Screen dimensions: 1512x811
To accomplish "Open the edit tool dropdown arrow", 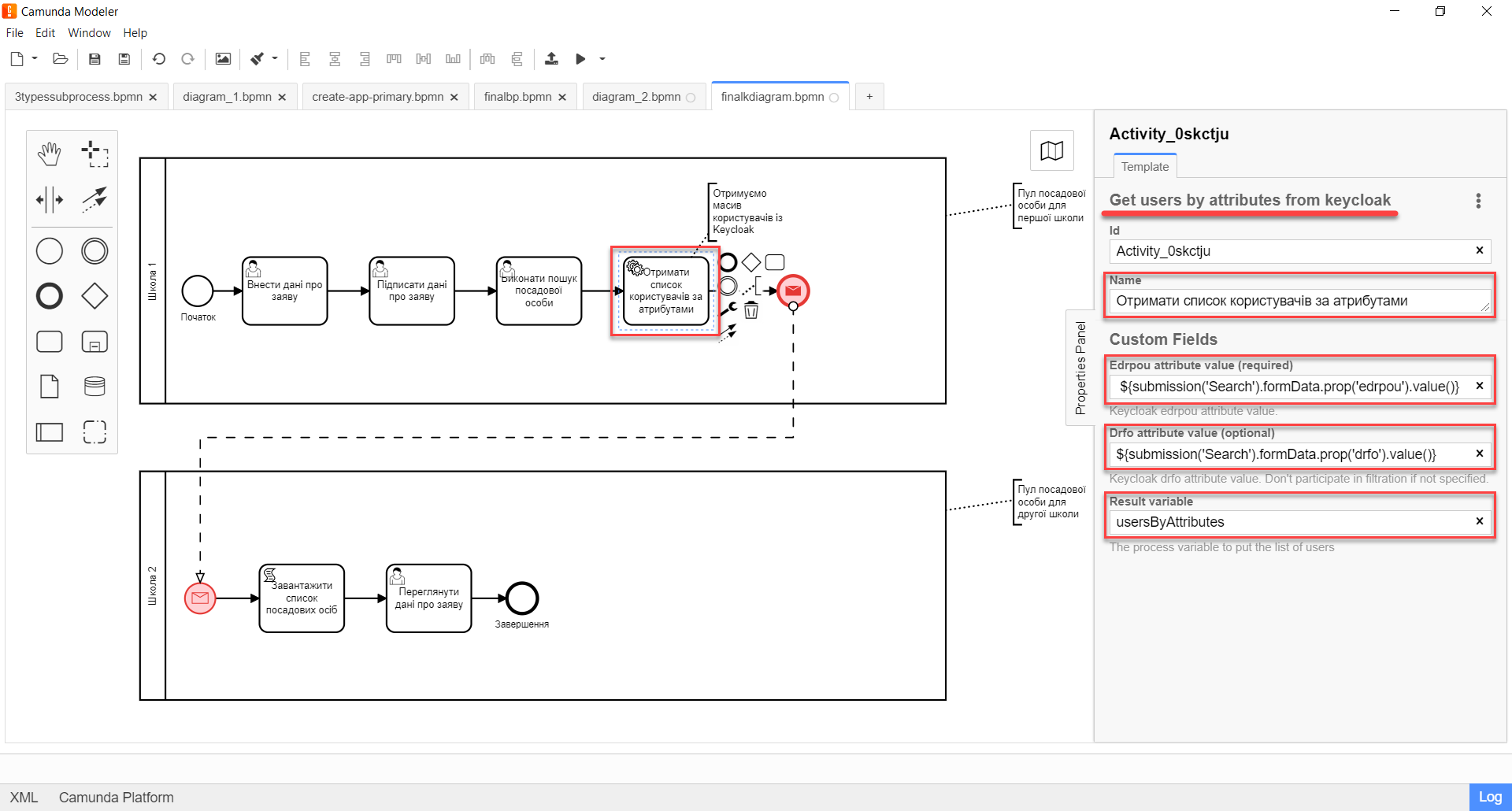I will pyautogui.click(x=275, y=58).
